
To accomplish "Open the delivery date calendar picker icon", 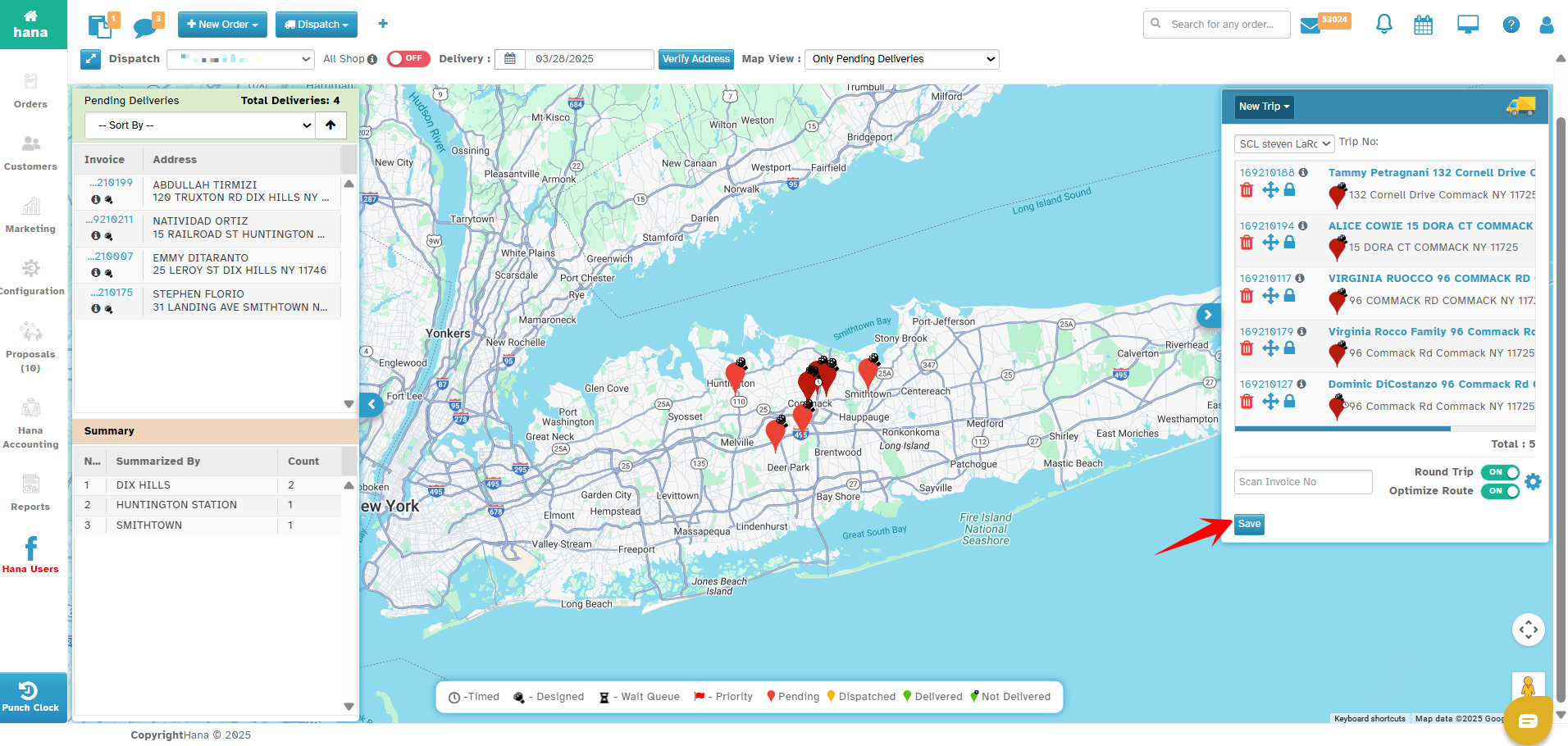I will (510, 59).
